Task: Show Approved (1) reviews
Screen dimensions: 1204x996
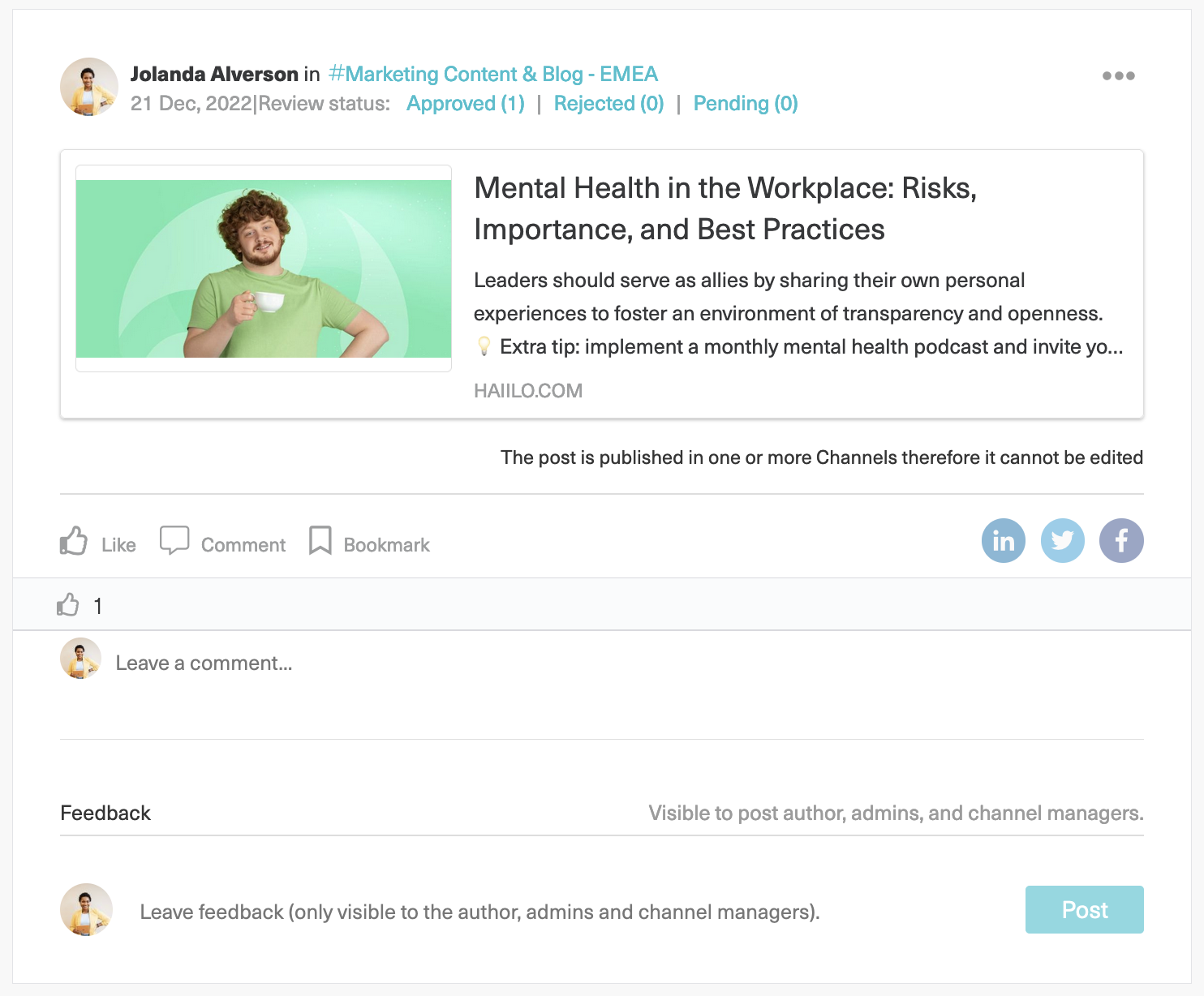Action: tap(466, 104)
